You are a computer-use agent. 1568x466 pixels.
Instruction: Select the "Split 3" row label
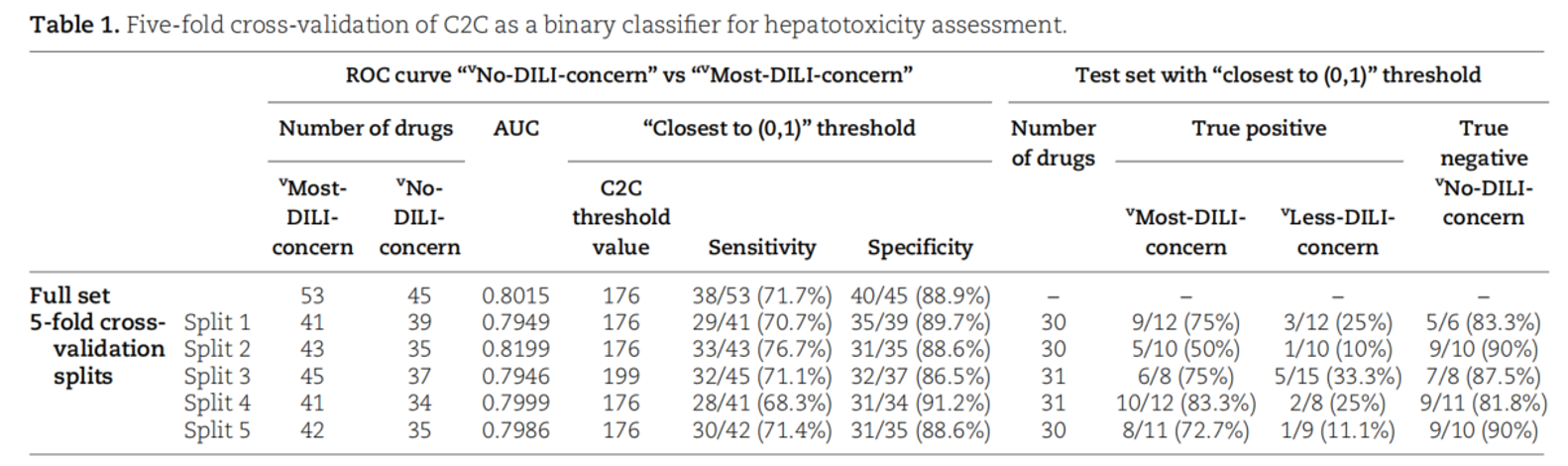(217, 377)
